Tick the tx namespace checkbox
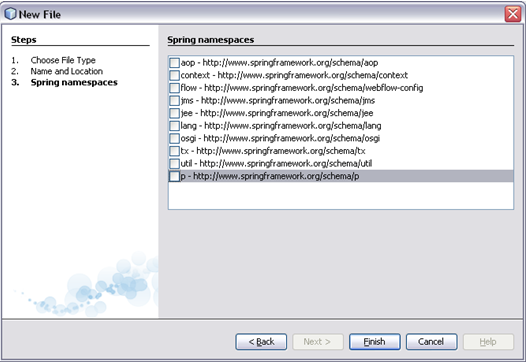 pos(174,151)
